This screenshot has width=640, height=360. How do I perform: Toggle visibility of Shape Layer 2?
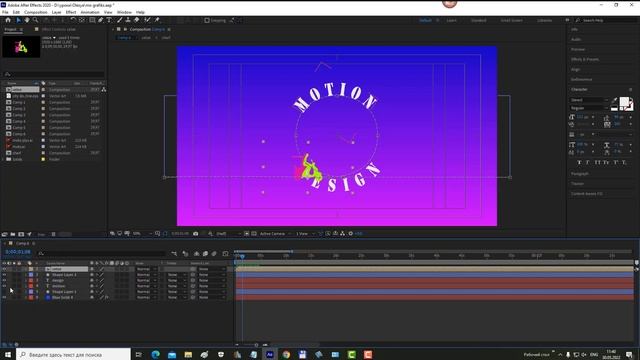coord(4,275)
